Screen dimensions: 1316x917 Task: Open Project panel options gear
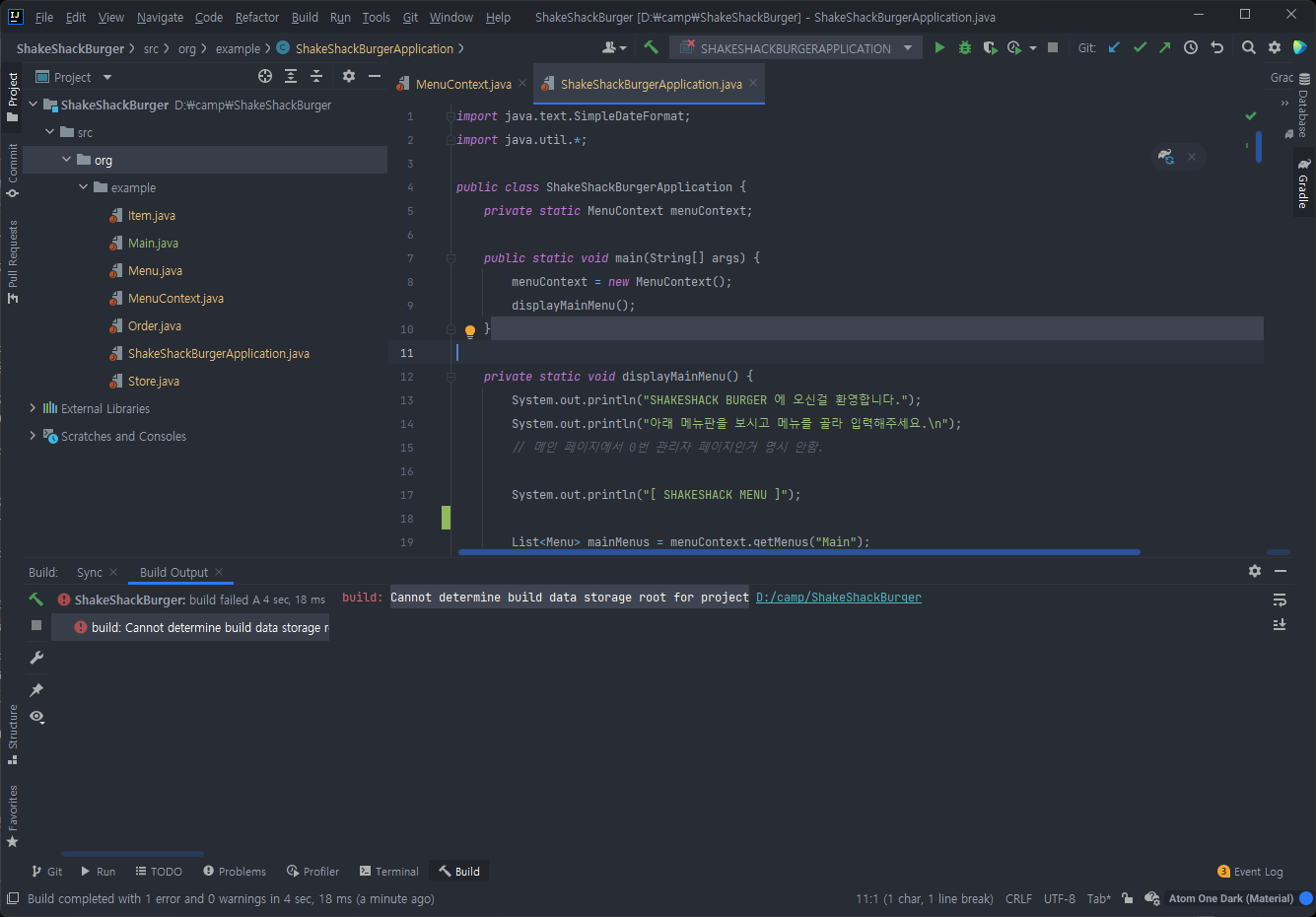(x=348, y=76)
